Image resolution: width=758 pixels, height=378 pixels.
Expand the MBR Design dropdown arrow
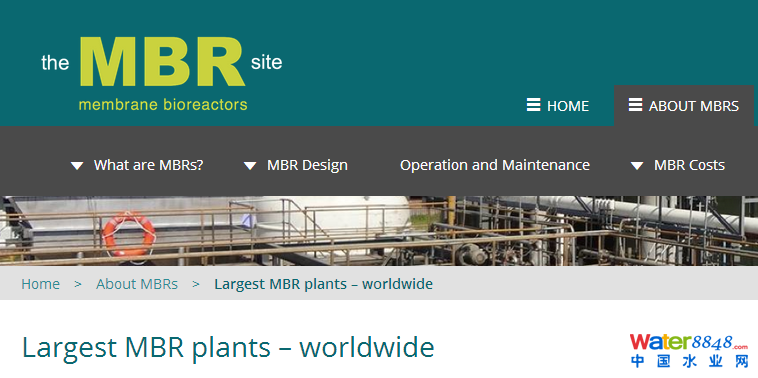click(x=250, y=166)
